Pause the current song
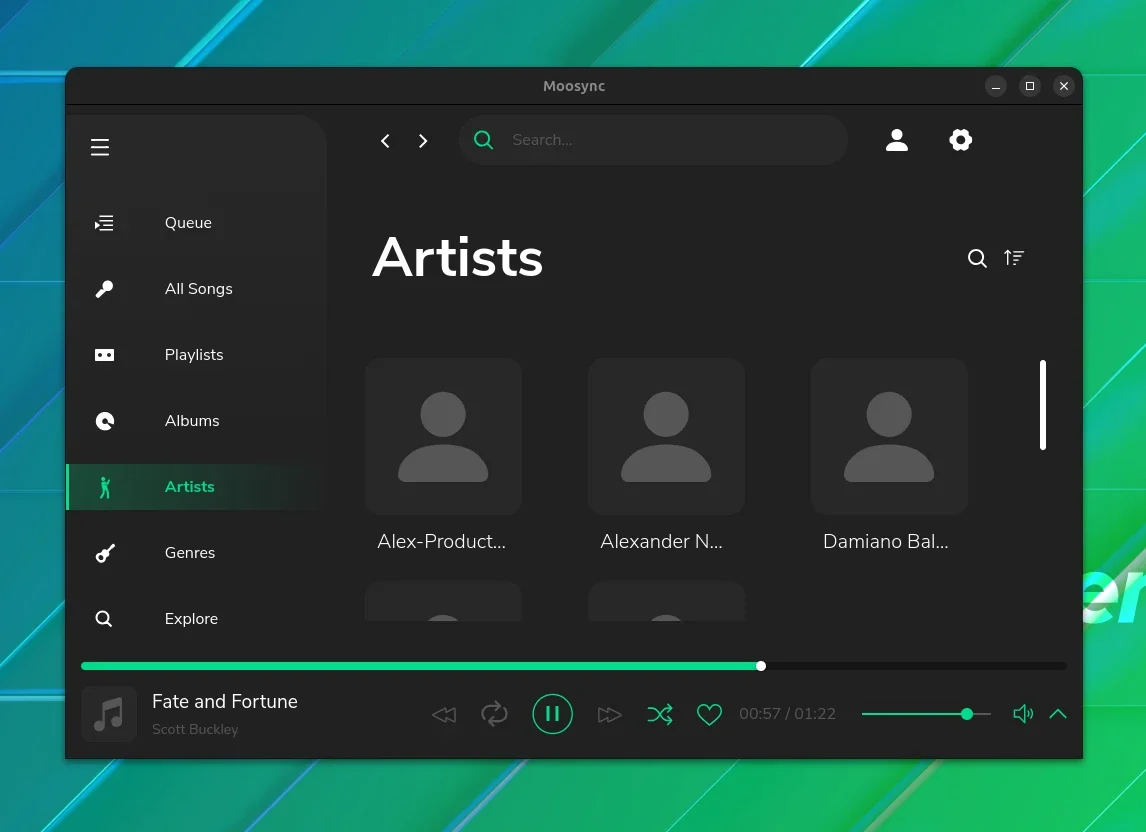Screen dimensions: 1146x832 point(553,714)
